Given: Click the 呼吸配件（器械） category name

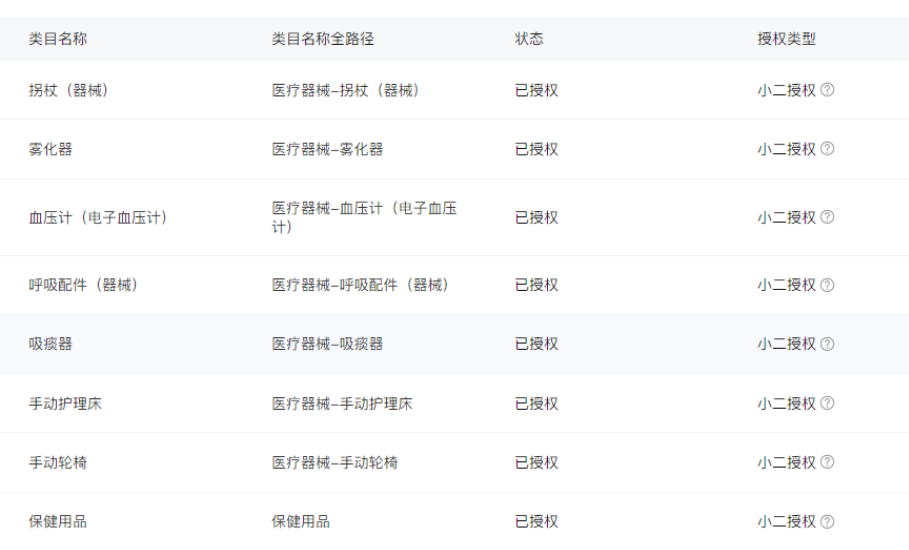Looking at the screenshot, I should tap(83, 285).
